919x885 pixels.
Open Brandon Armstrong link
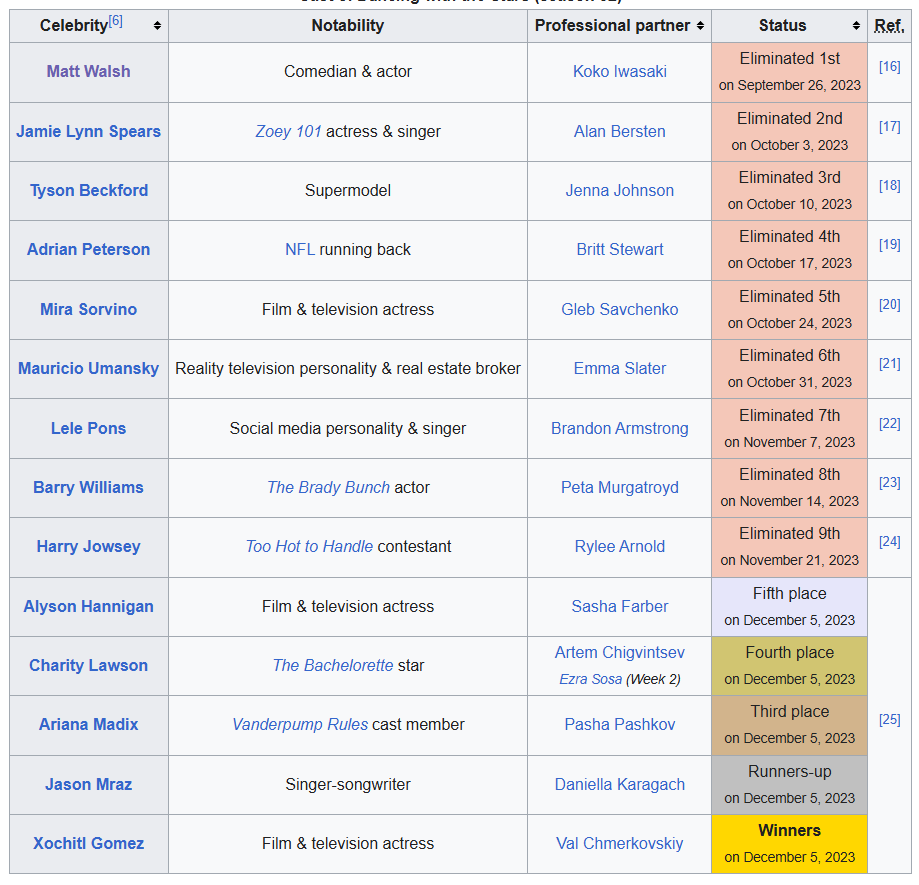coord(620,428)
